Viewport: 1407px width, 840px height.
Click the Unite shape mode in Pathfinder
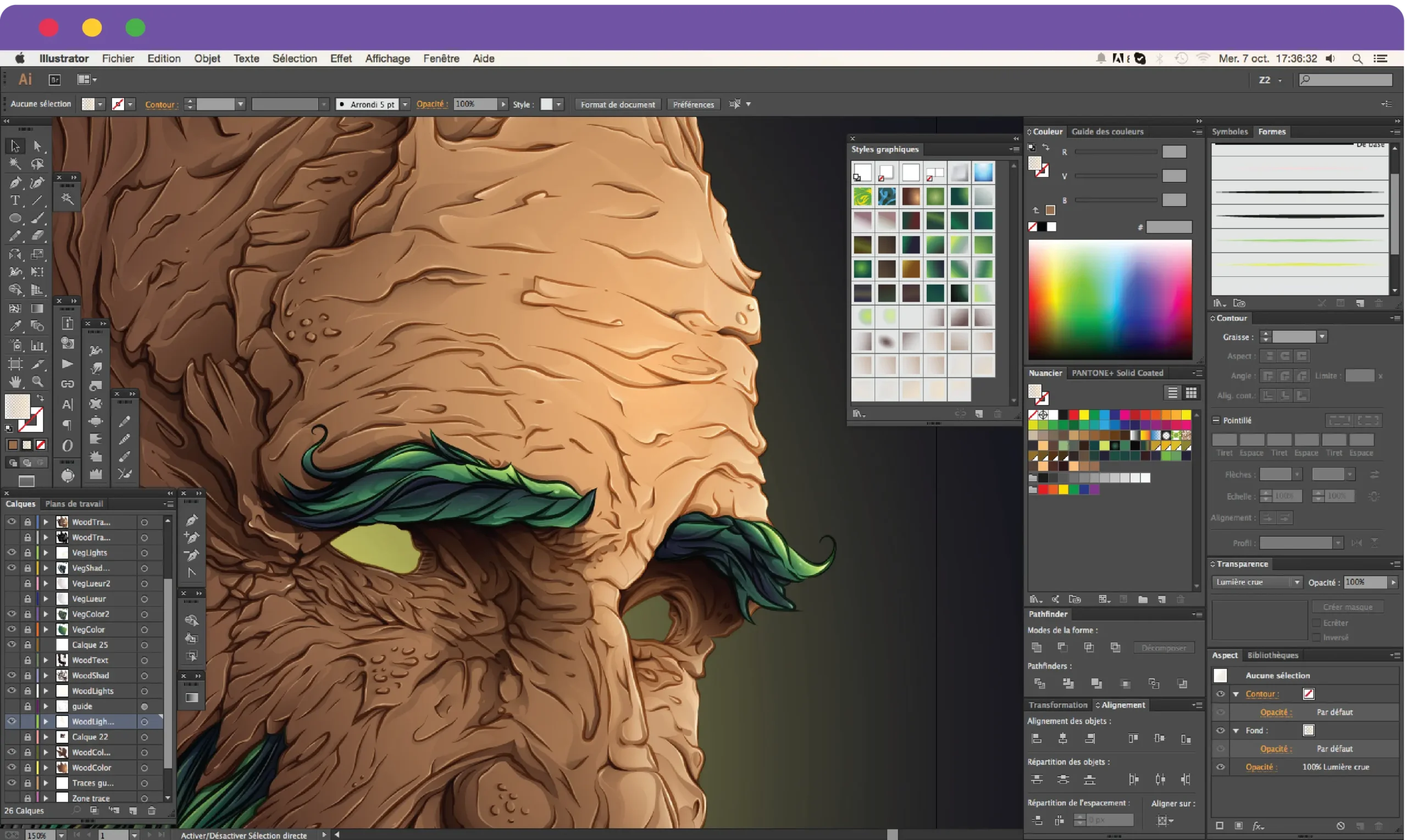pos(1037,648)
